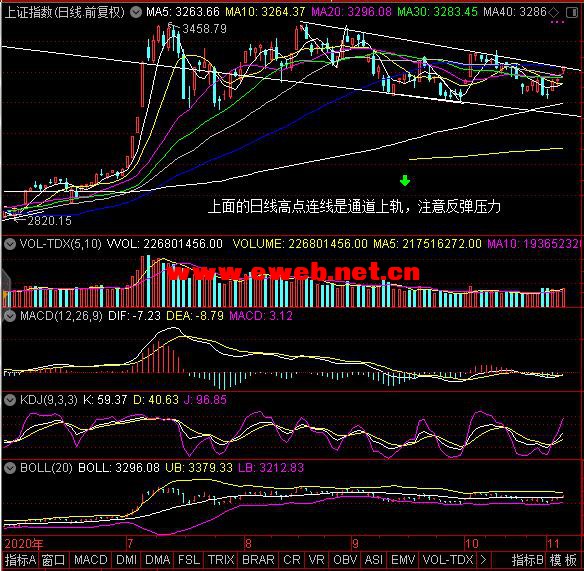Click the MACD: 3.12 value
The height and width of the screenshot is (571, 584).
tap(261, 316)
